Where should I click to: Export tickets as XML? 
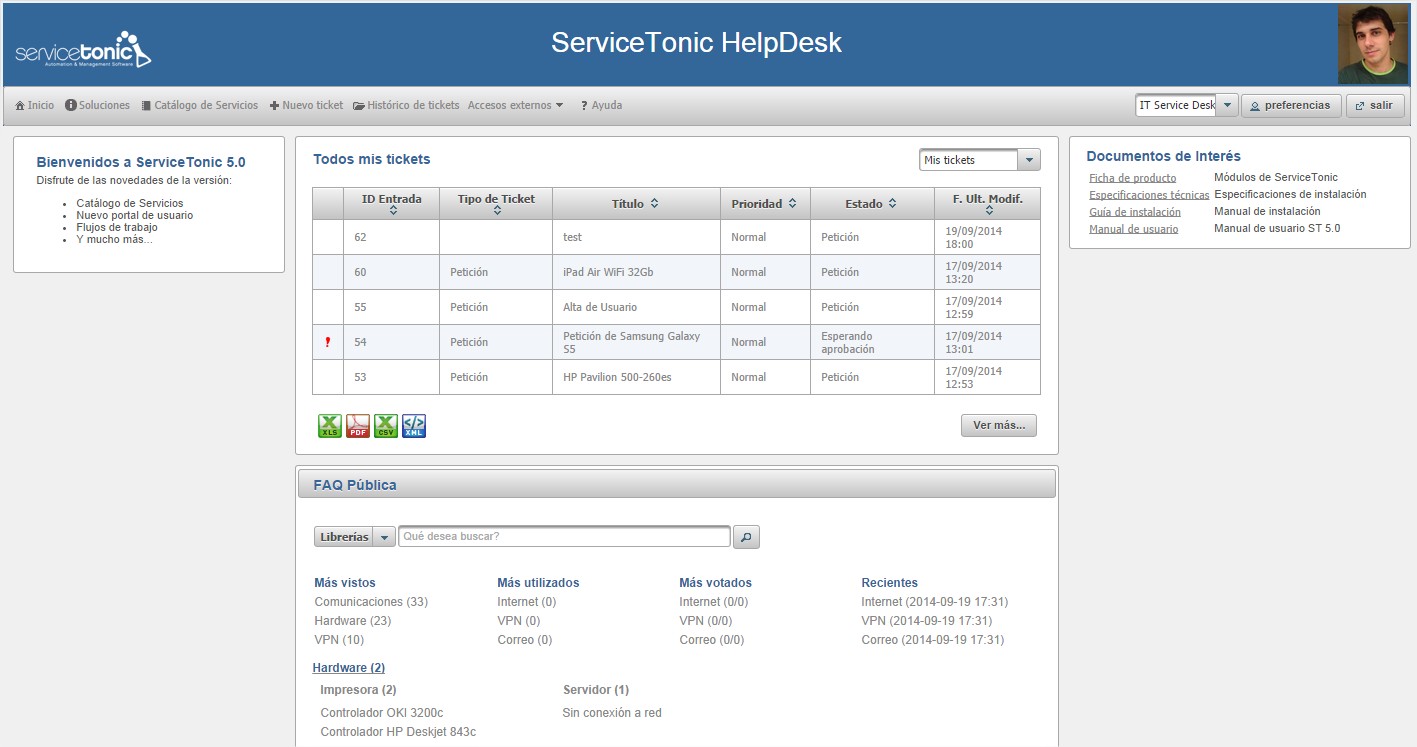click(414, 426)
